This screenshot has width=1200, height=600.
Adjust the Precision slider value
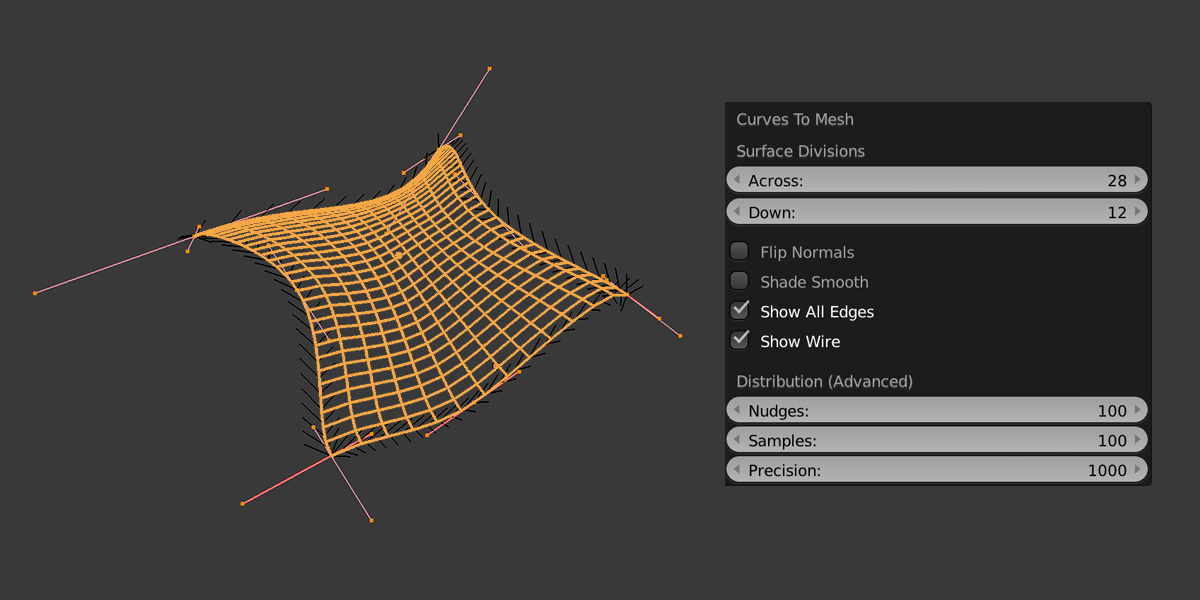pos(937,470)
